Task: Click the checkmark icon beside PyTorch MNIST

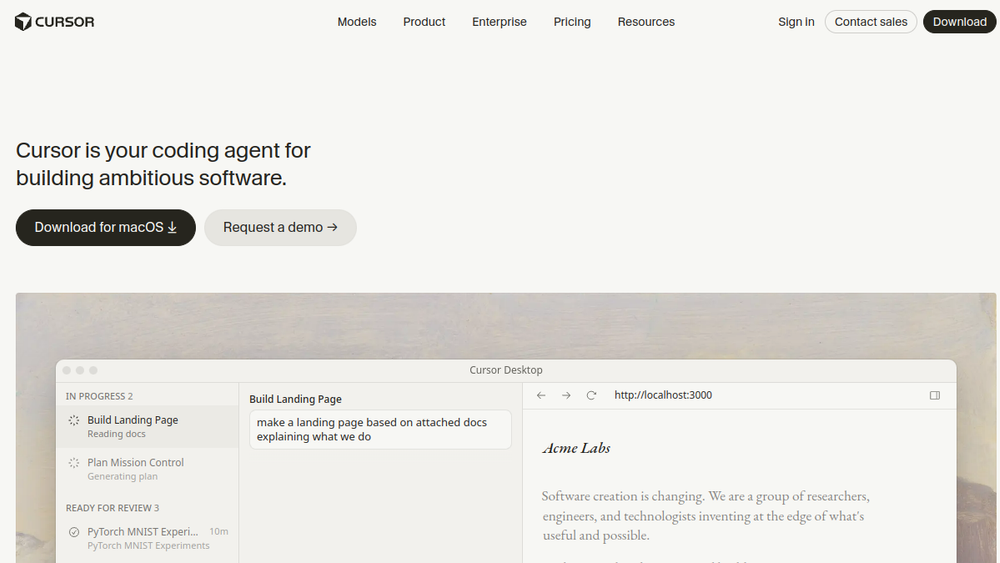Action: click(x=74, y=532)
